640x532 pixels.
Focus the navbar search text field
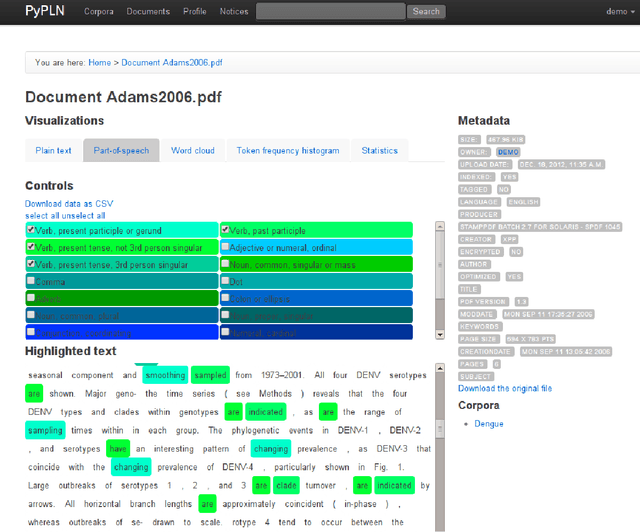(330, 12)
